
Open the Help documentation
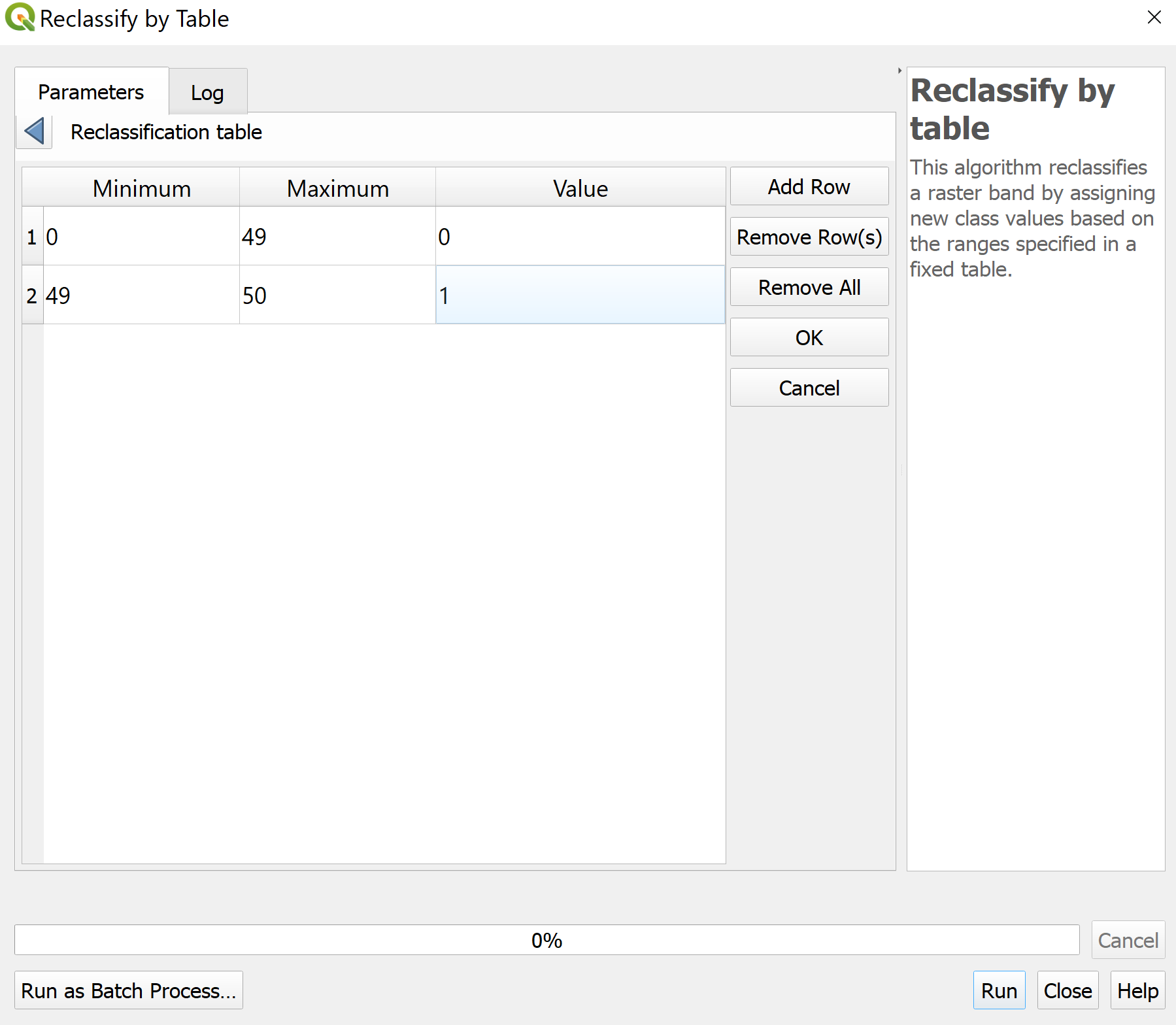(1137, 991)
